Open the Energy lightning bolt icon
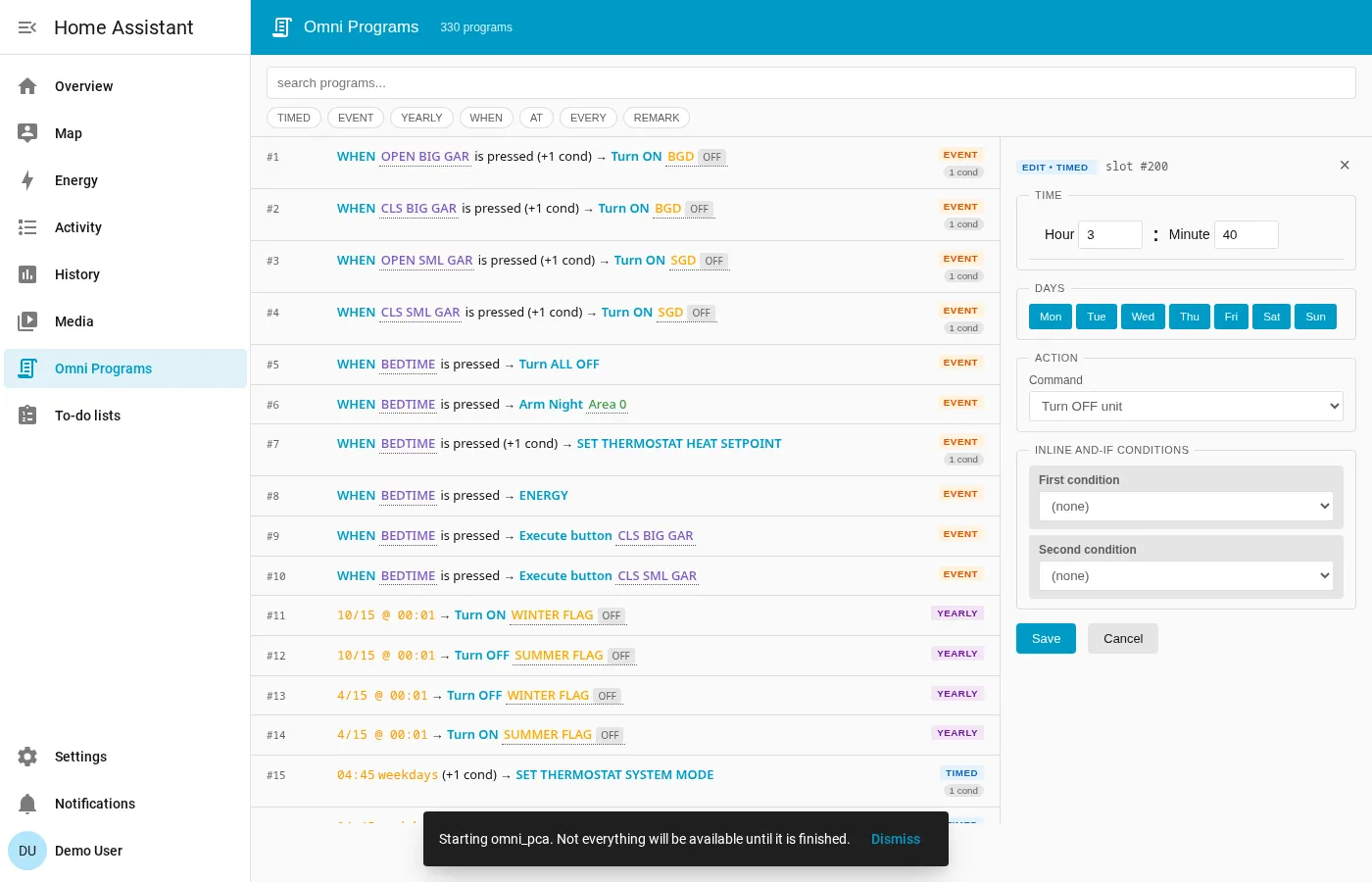 [27, 180]
